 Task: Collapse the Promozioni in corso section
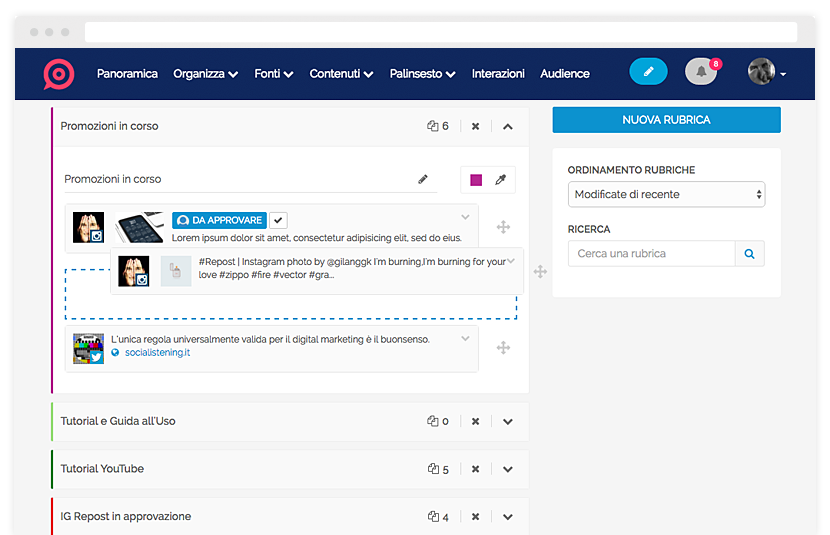(x=508, y=126)
